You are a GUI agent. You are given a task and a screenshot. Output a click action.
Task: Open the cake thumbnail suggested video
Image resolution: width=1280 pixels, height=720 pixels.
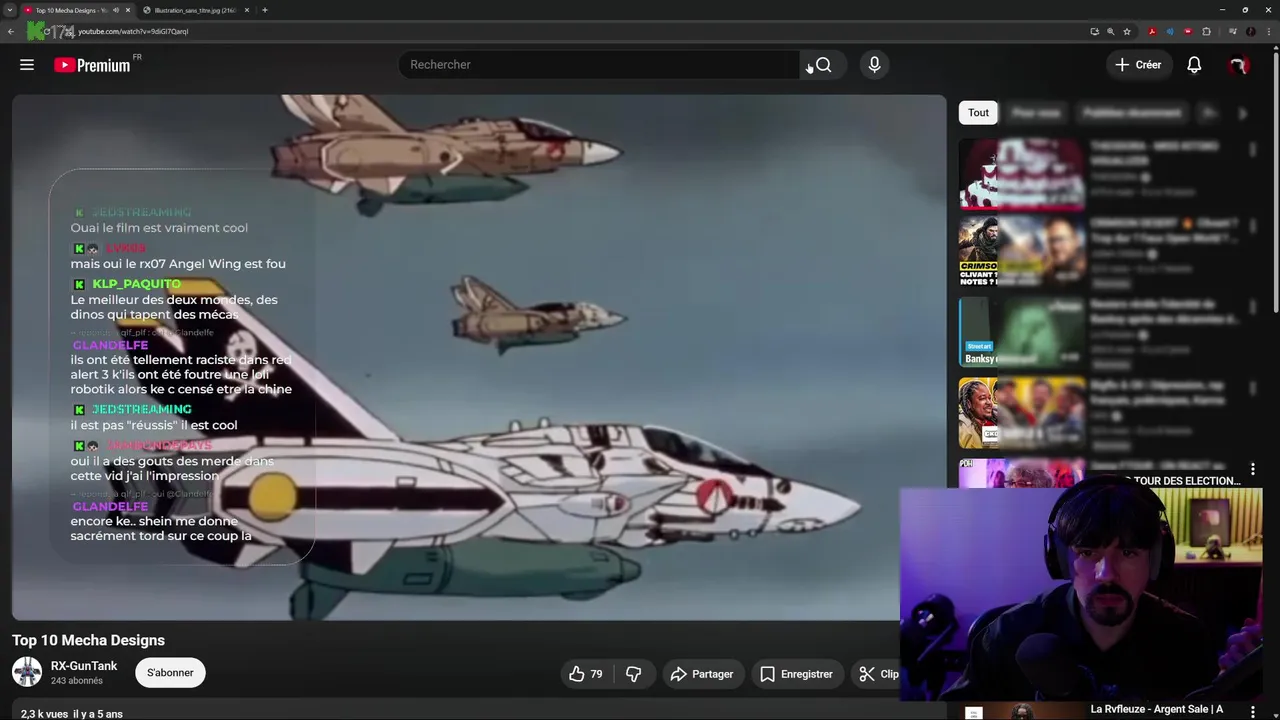pyautogui.click(x=1022, y=173)
